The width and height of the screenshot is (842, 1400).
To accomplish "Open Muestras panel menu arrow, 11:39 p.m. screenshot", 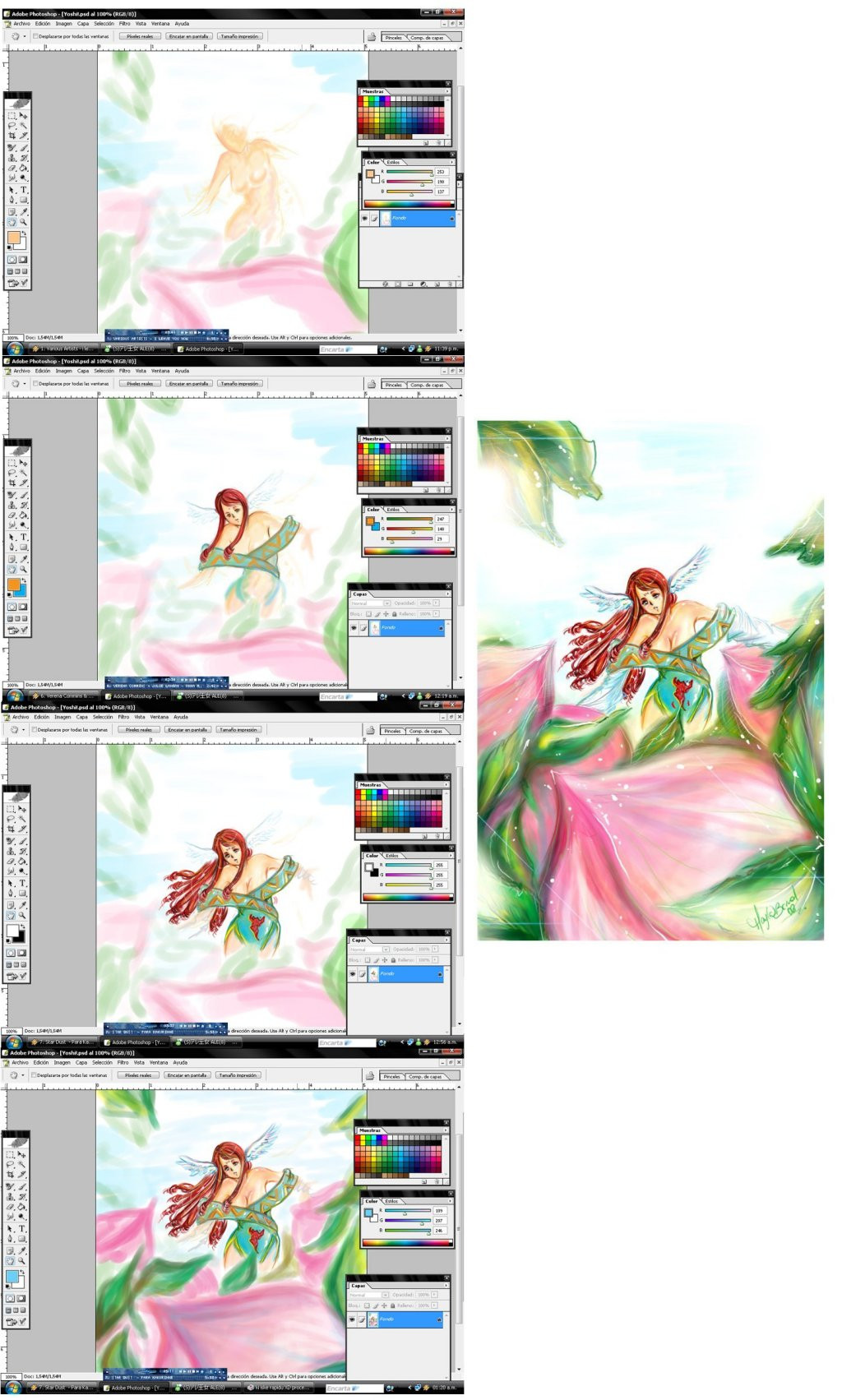I will coord(447,91).
